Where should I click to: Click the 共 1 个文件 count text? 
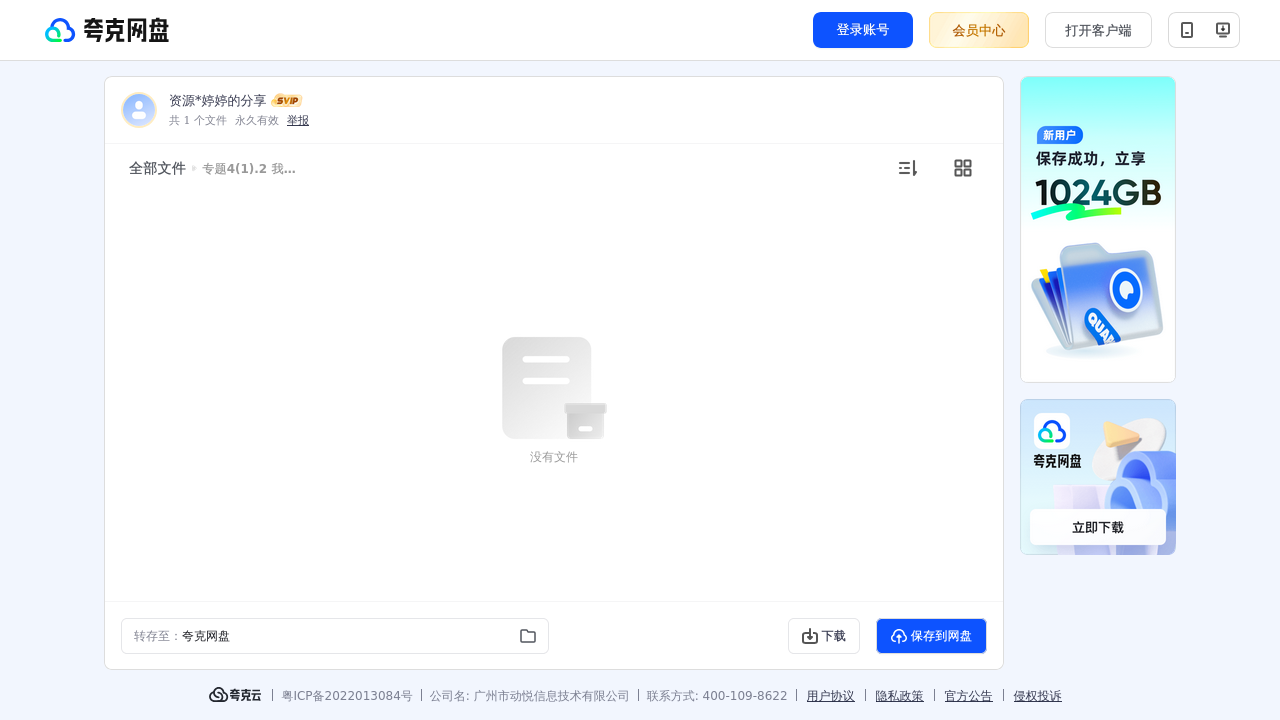click(198, 120)
